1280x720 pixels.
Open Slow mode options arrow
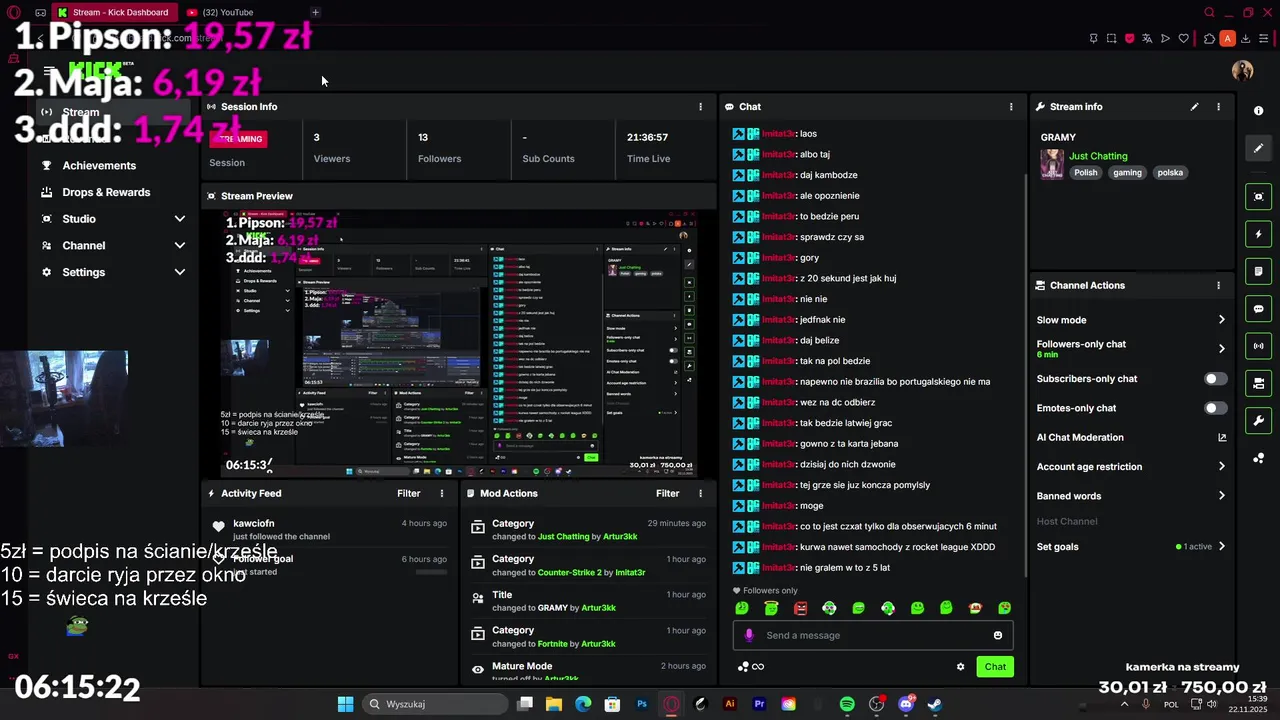1222,320
